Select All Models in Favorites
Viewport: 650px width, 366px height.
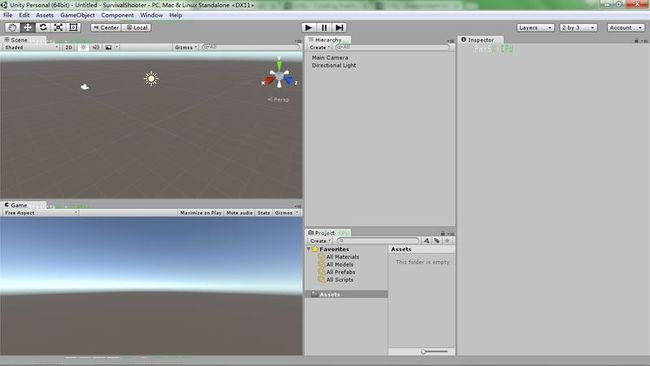click(340, 264)
